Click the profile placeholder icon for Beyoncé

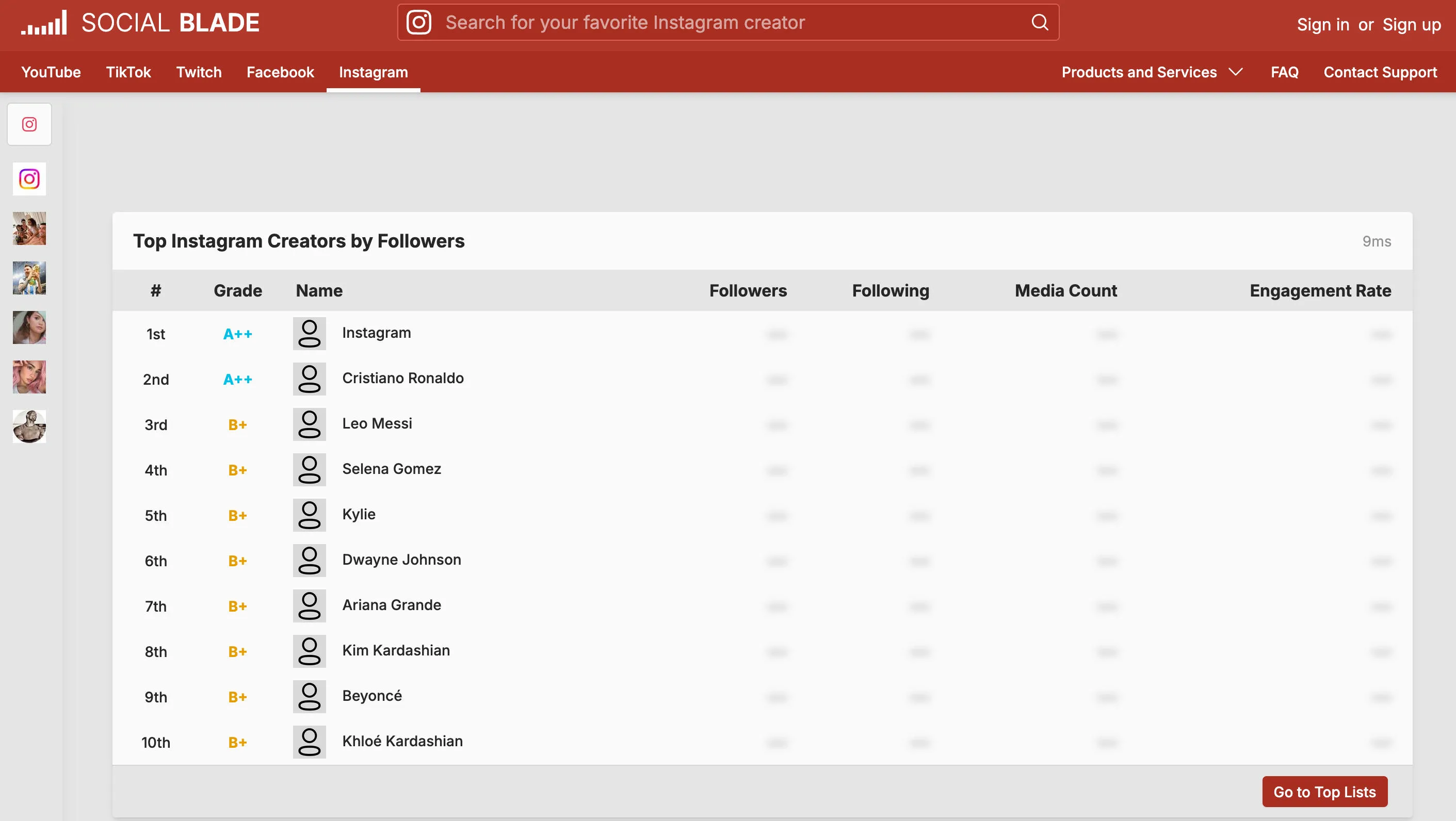pos(309,696)
